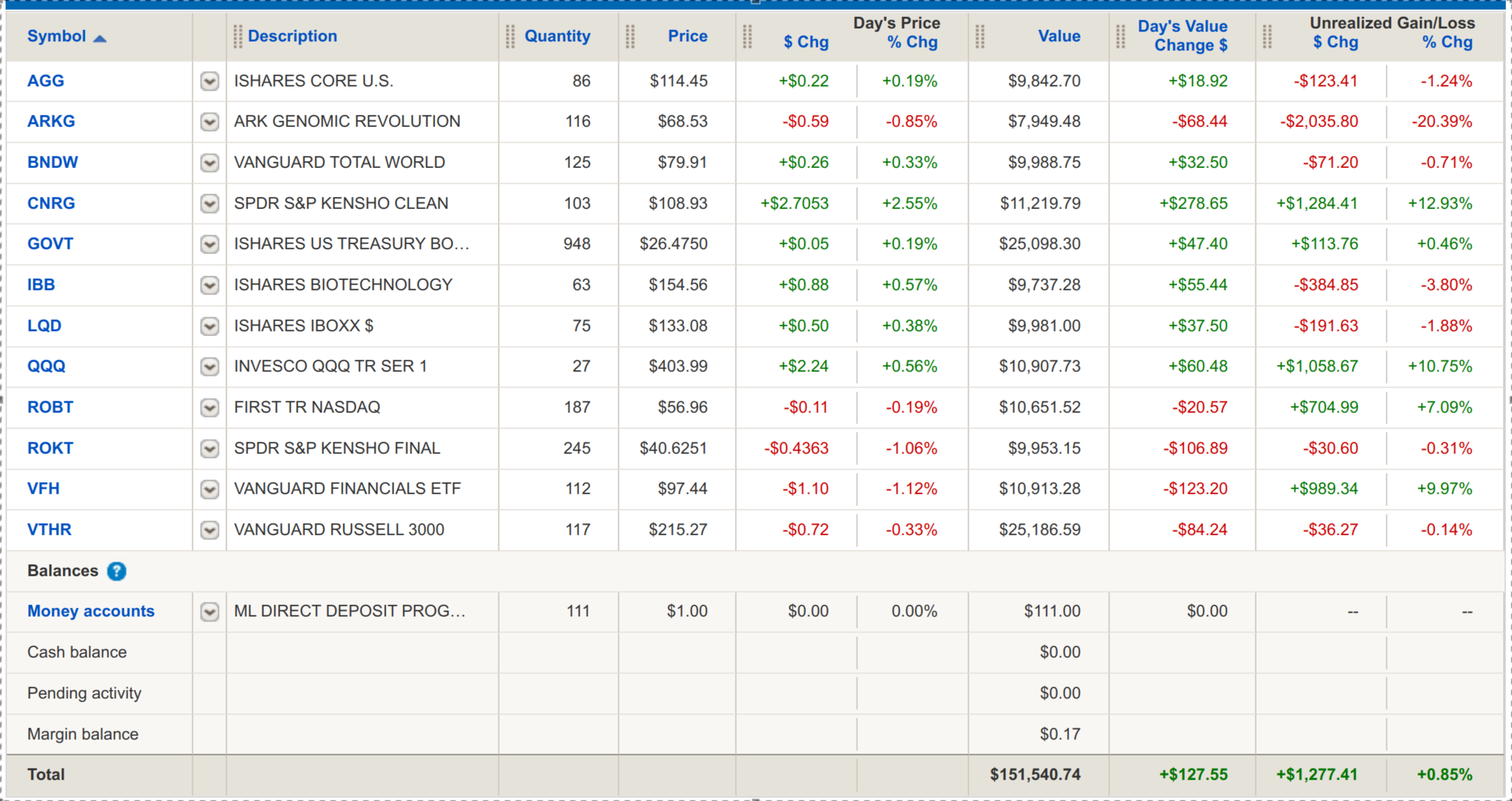The height and width of the screenshot is (801, 1512).
Task: Open the QQQ row dropdown arrow
Action: 209,367
